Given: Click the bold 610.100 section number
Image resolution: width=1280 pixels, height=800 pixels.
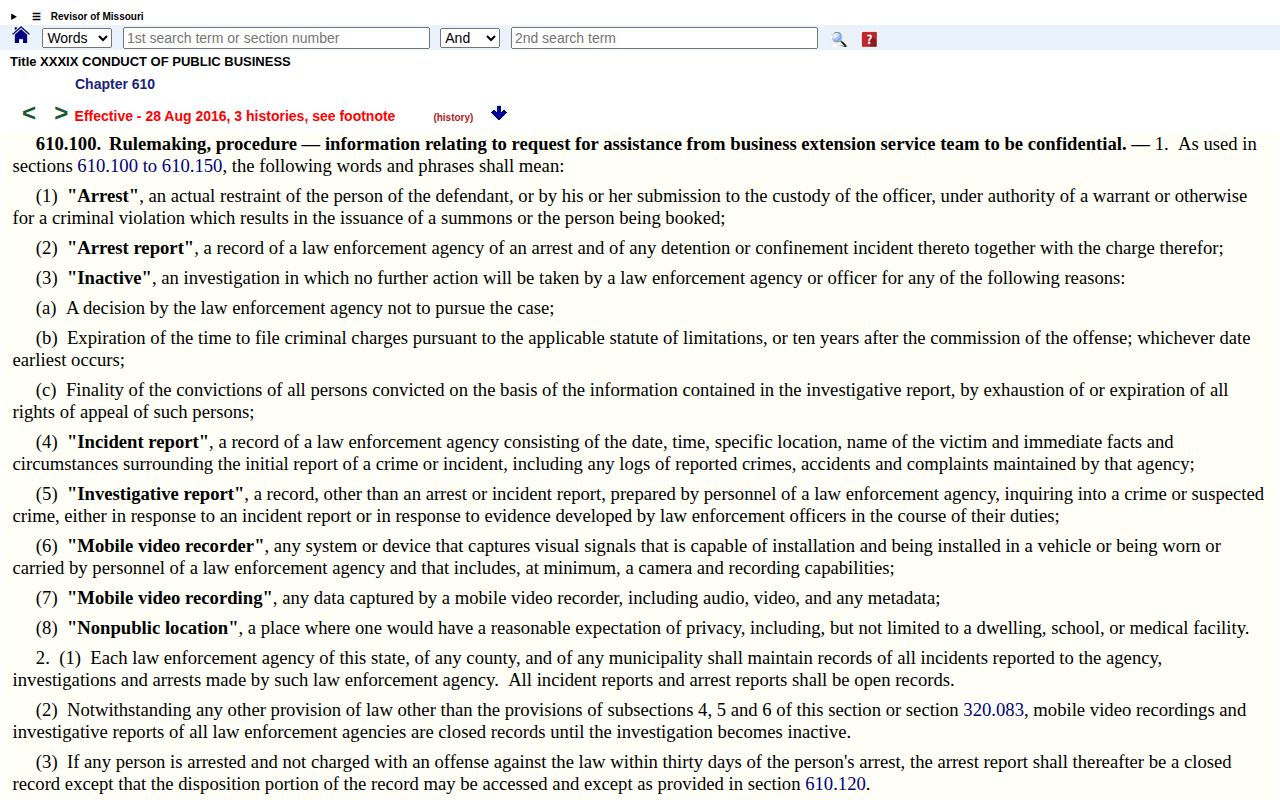Looking at the screenshot, I should coord(68,144).
